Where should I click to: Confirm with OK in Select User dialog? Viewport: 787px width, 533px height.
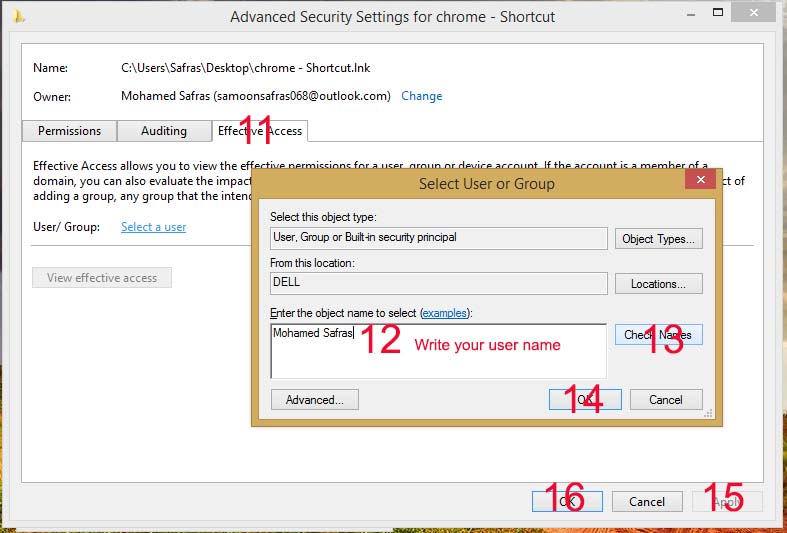(x=585, y=400)
